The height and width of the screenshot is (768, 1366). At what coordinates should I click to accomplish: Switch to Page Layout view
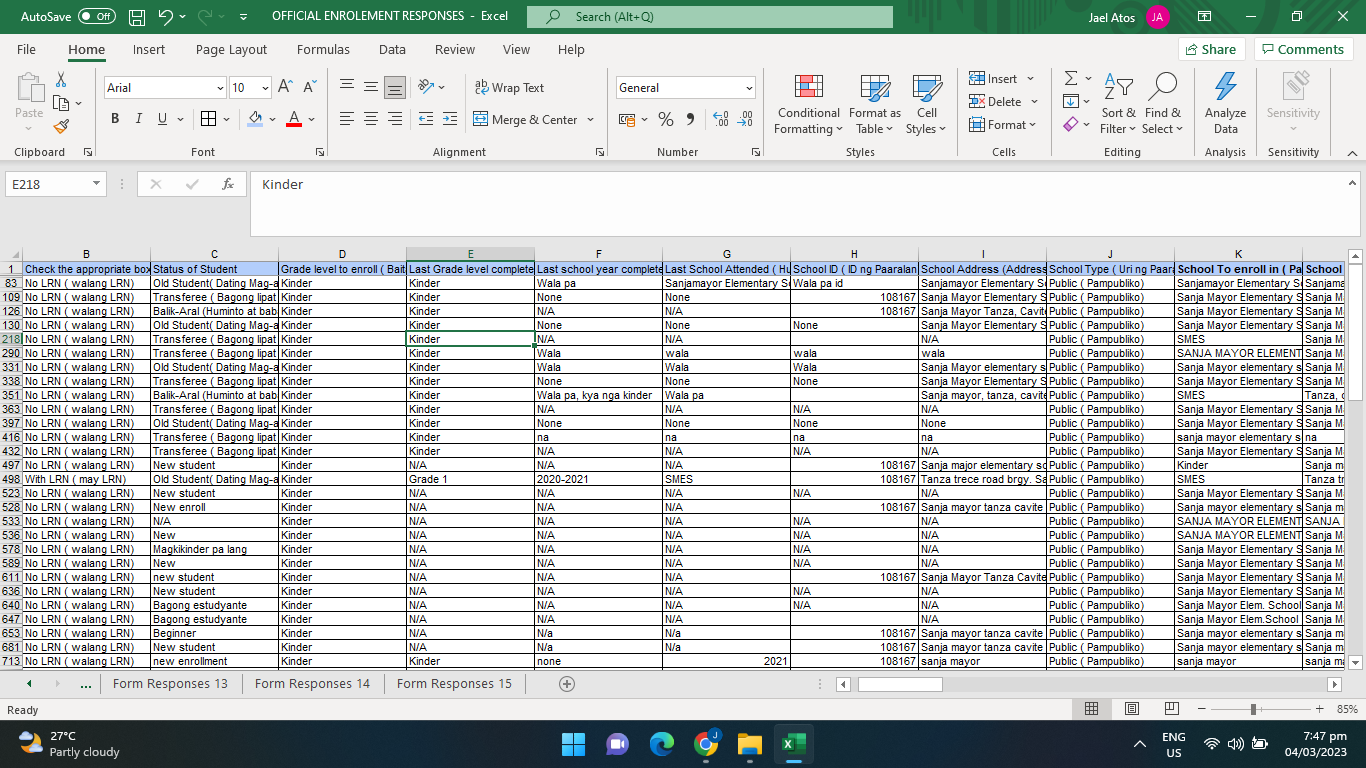[1132, 709]
